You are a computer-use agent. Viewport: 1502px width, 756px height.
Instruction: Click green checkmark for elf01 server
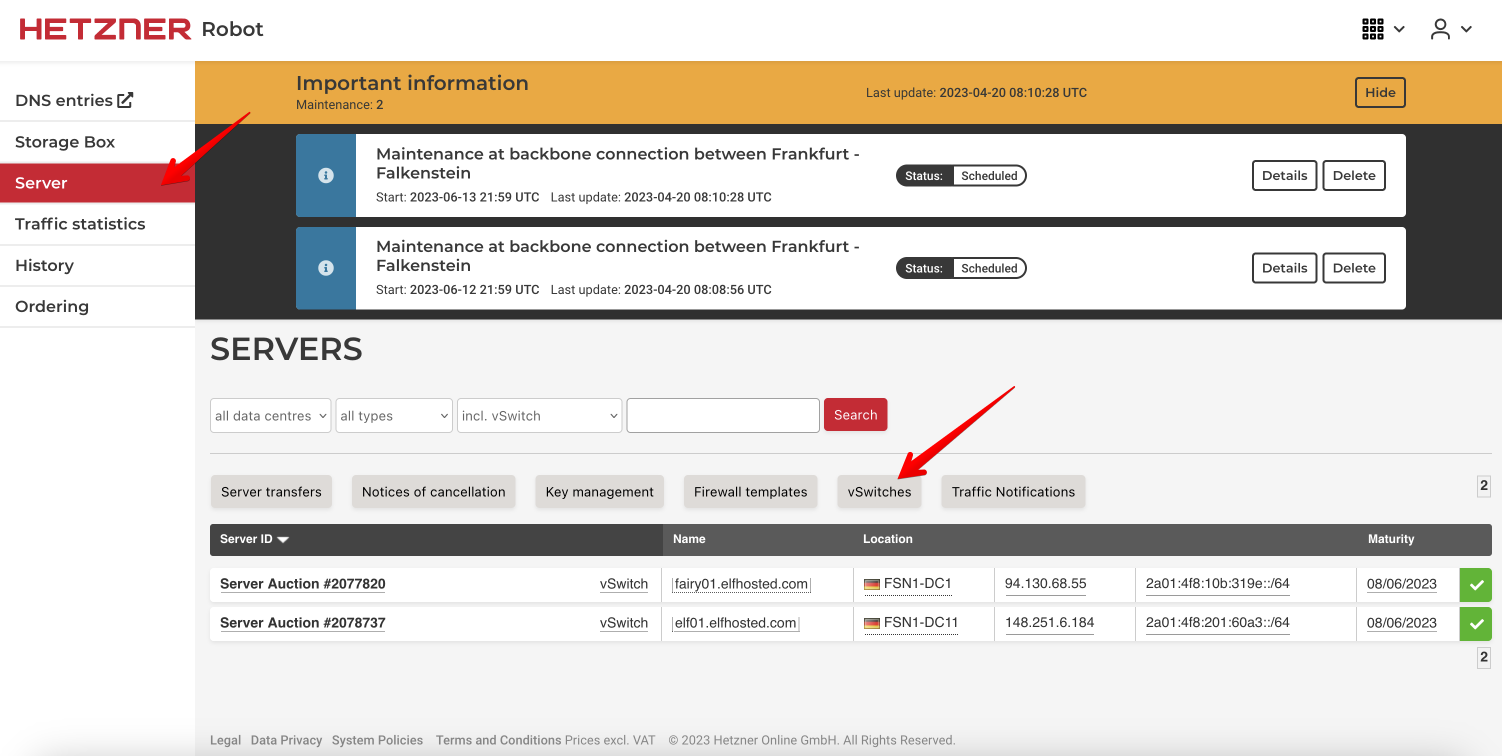pos(1475,624)
